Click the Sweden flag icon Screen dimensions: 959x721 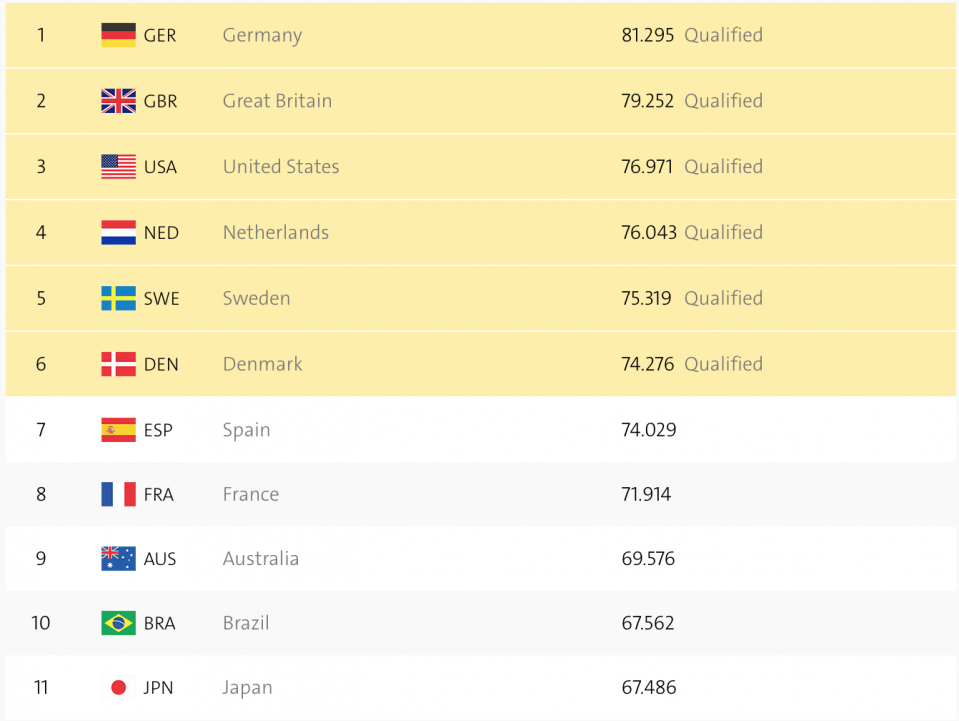[x=118, y=298]
